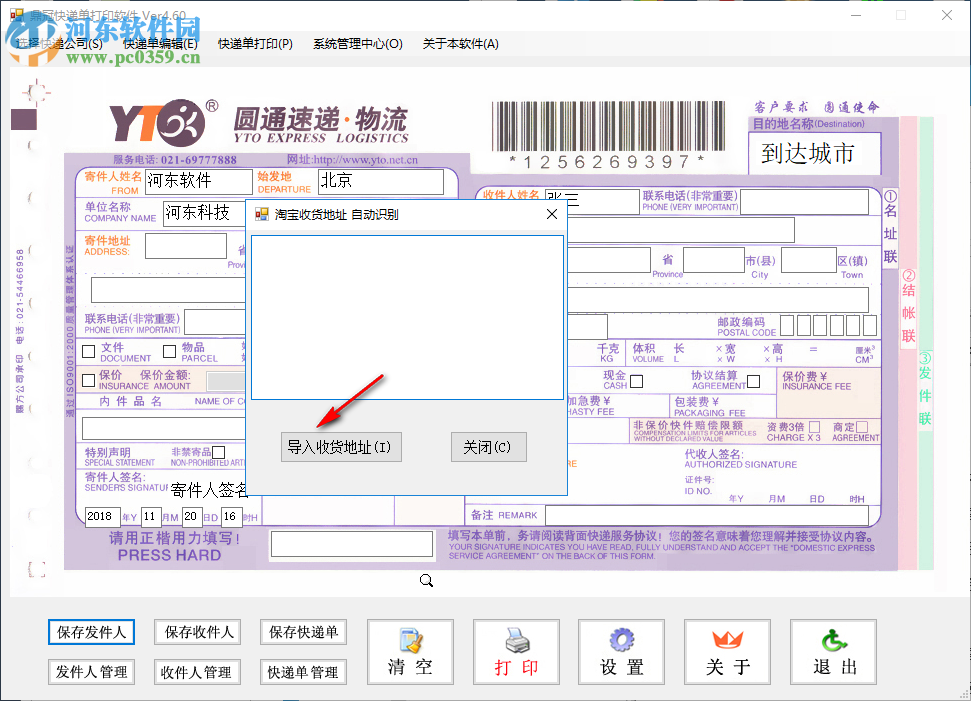Enable the 保价 INSURANCE option
The image size is (971, 701).
pyautogui.click(x=88, y=381)
